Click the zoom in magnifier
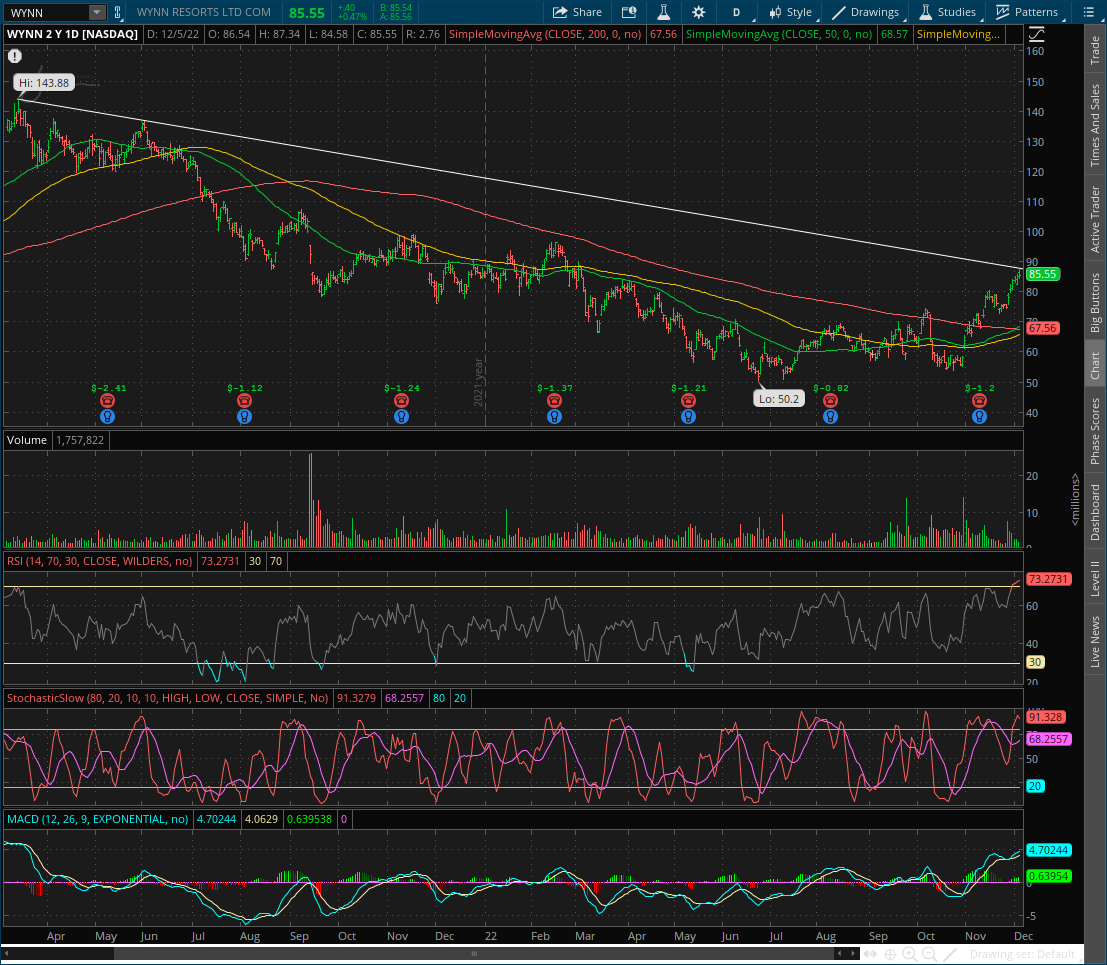This screenshot has width=1107, height=965. point(909,954)
